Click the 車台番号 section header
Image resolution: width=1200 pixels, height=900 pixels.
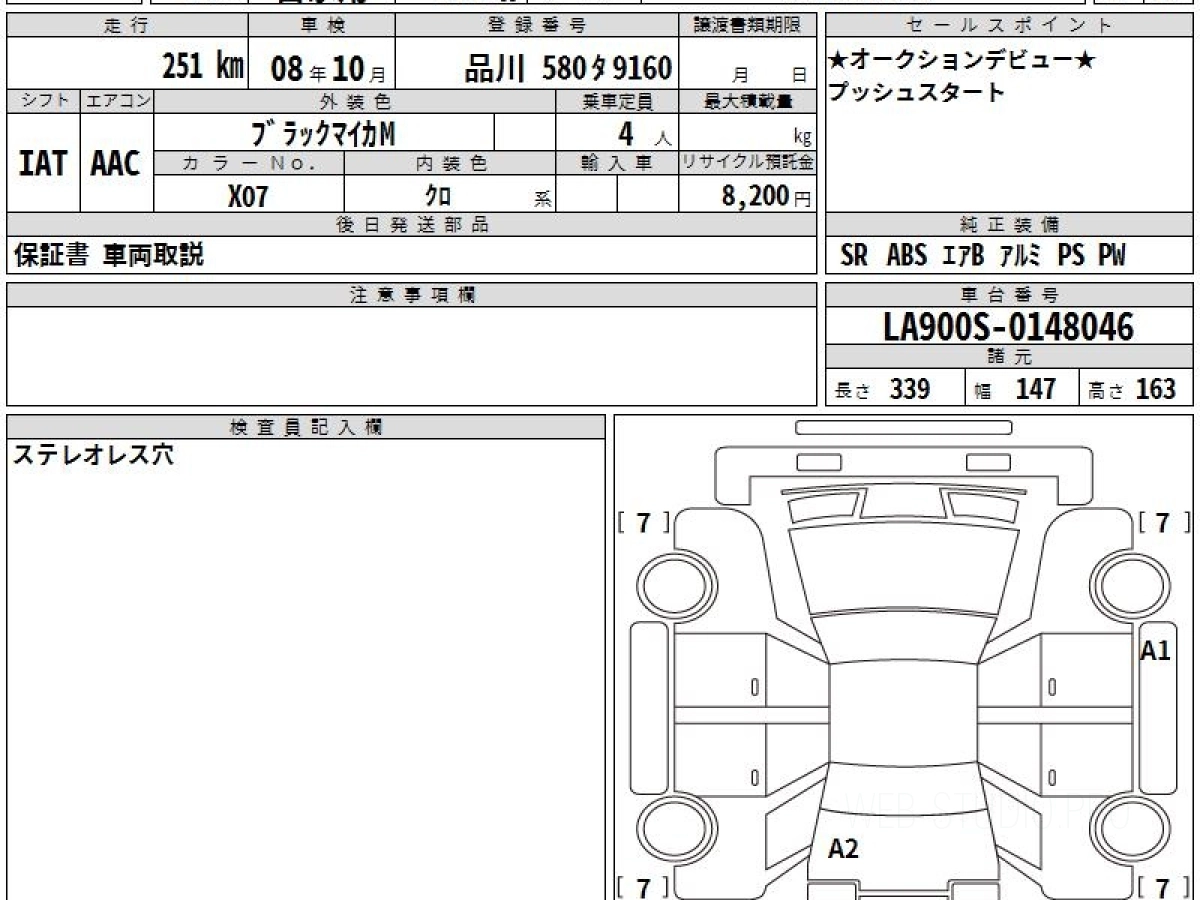[1009, 295]
